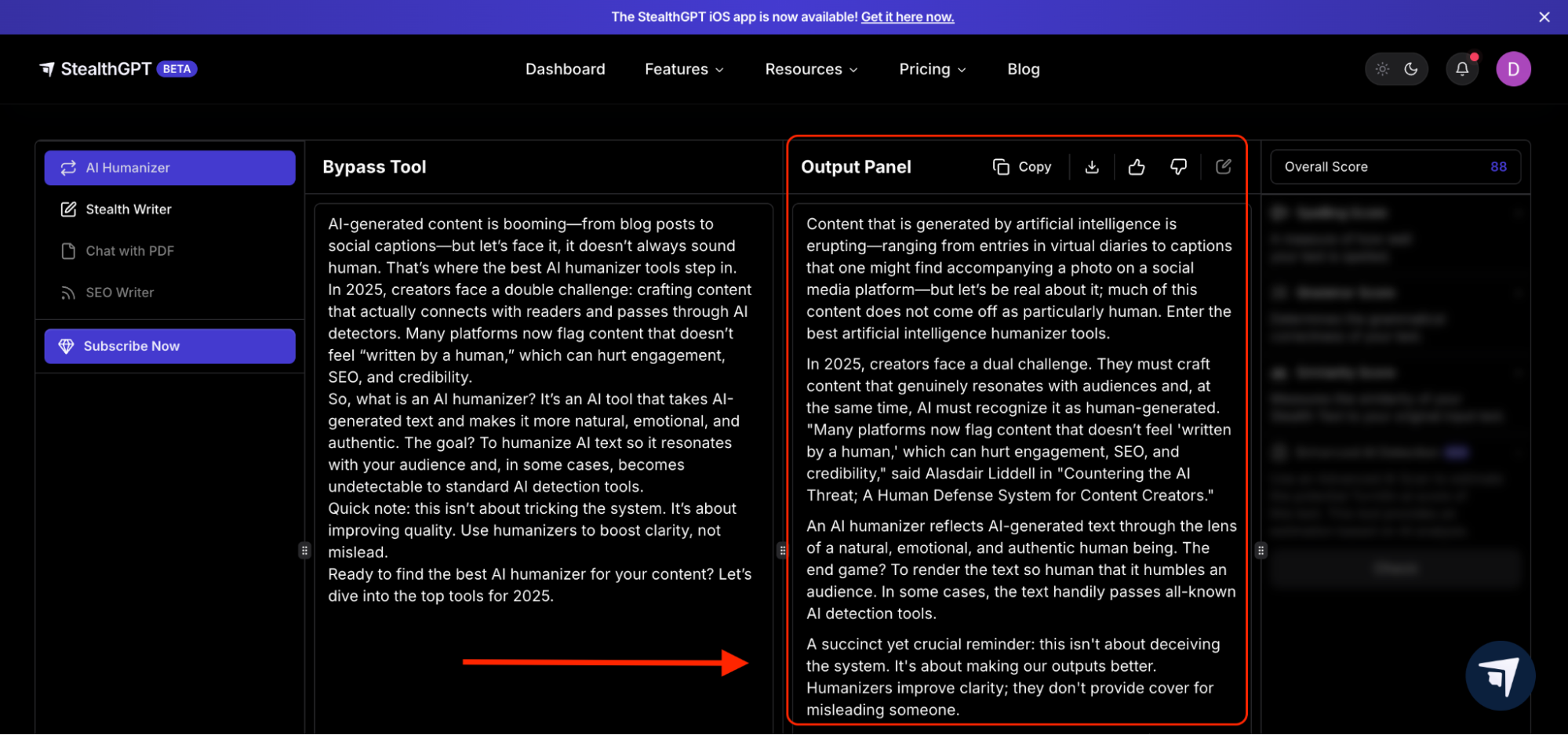Click the handle right of Output Panel

(1261, 551)
